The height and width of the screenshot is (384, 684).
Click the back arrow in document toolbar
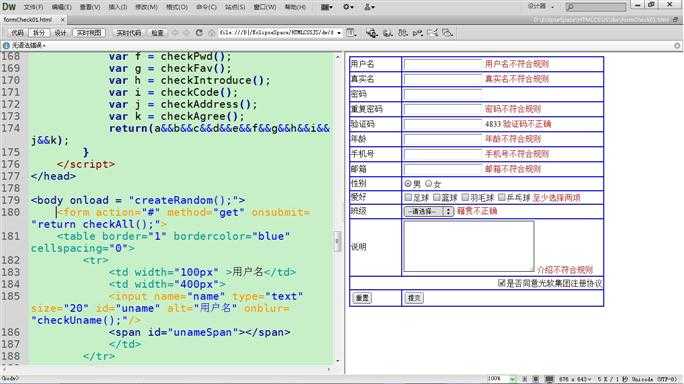[175, 33]
